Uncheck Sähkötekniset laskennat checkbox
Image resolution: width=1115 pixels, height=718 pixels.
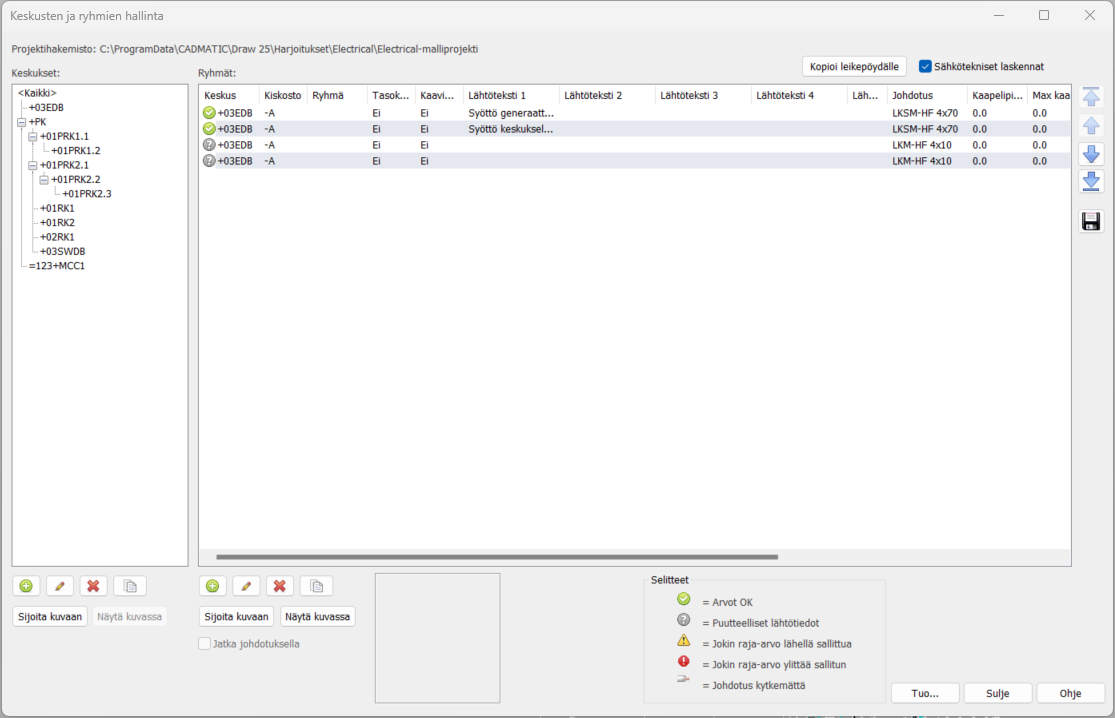point(925,66)
